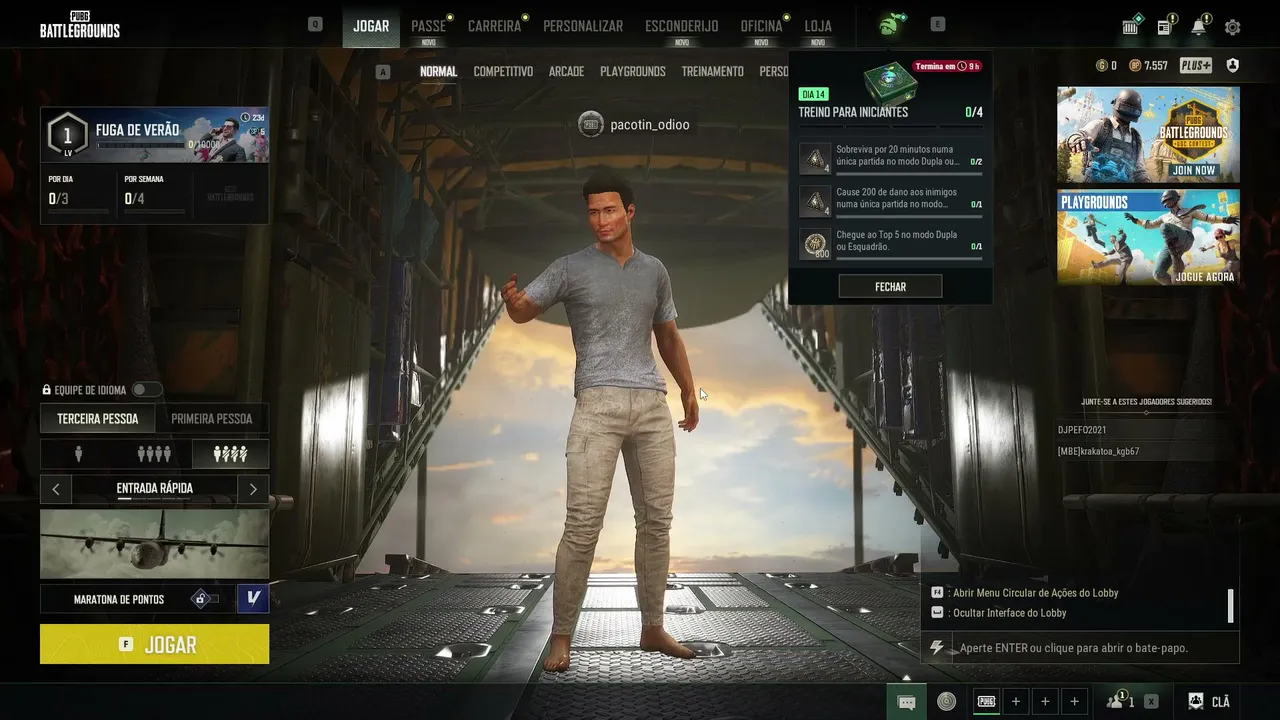Open the PUBG Join Now promo banner
Screen dimensions: 1280x720
[x=1148, y=134]
